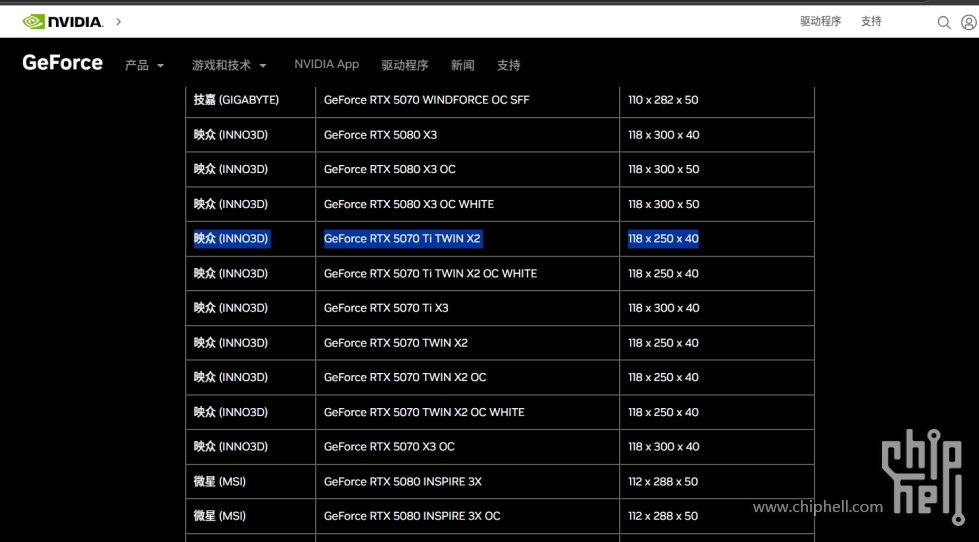
Task: Select GeForce RTX 5080 X3 model cell
Action: tap(380, 135)
